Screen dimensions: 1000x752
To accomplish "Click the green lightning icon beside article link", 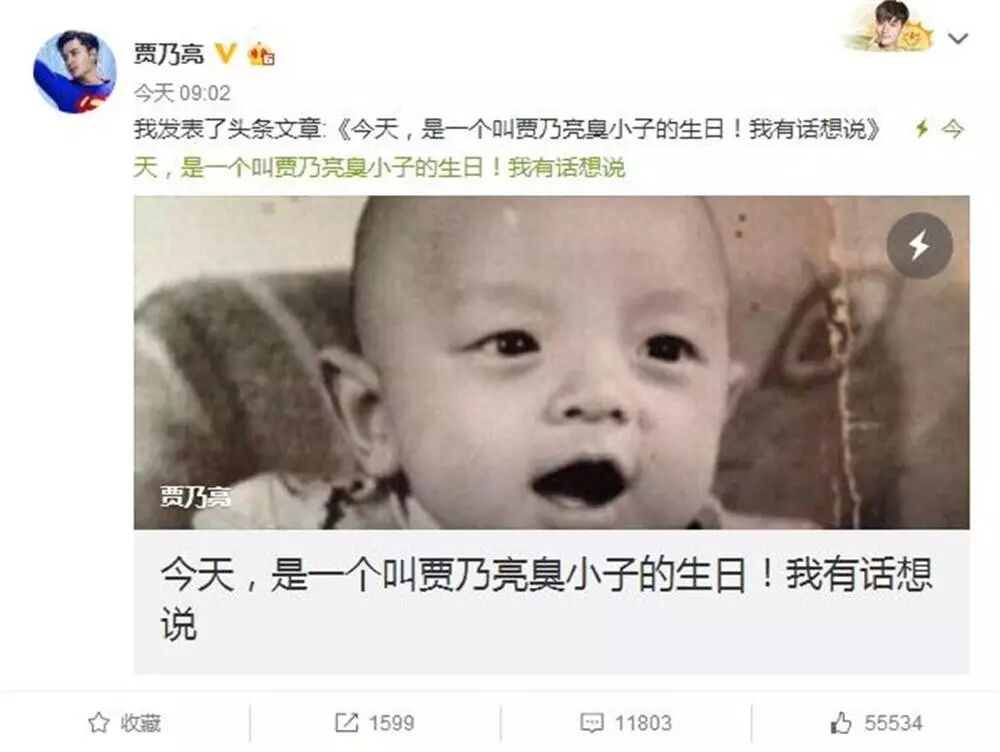I will click(922, 129).
